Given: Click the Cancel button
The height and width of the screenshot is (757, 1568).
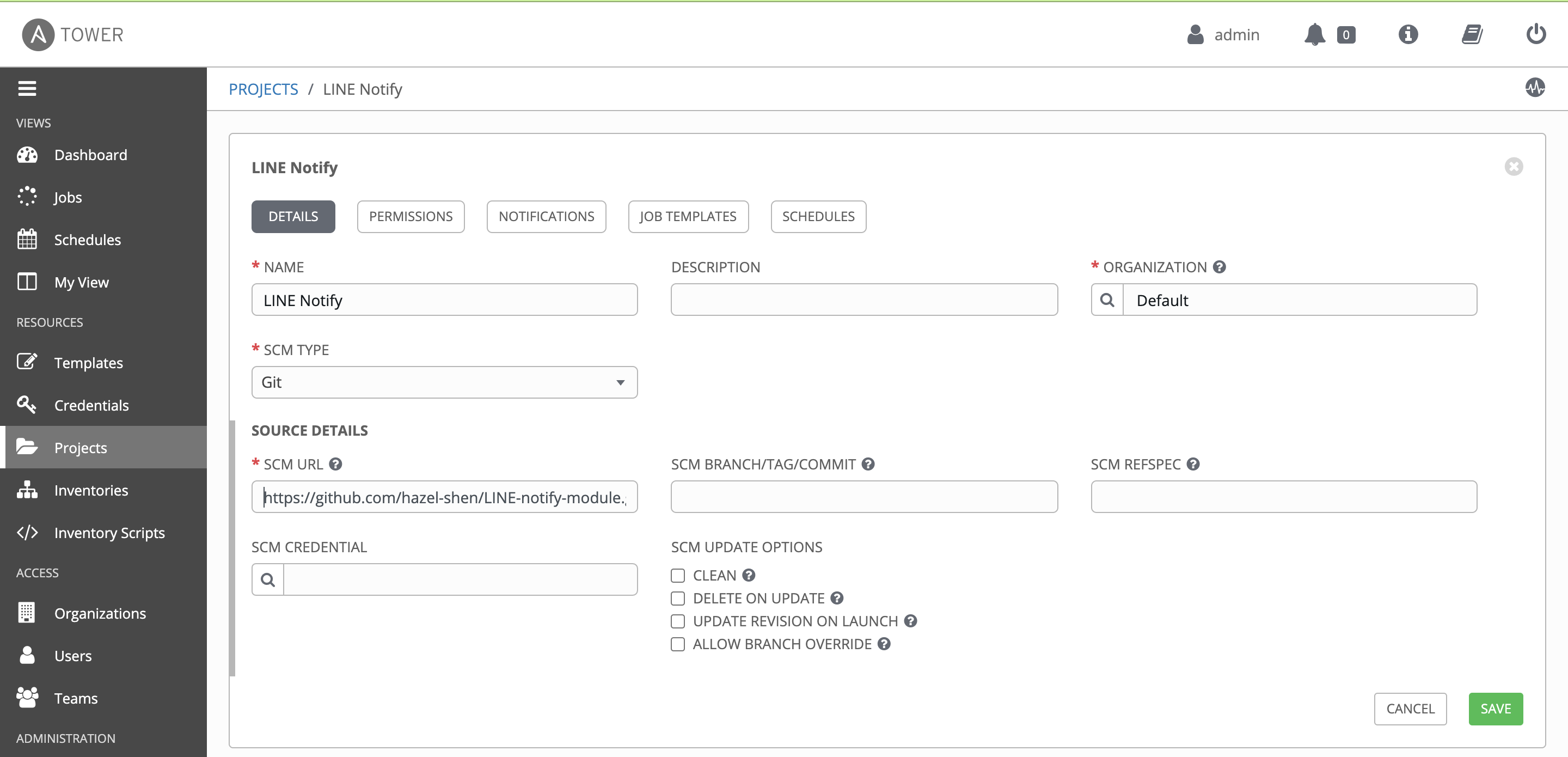Looking at the screenshot, I should pos(1410,709).
